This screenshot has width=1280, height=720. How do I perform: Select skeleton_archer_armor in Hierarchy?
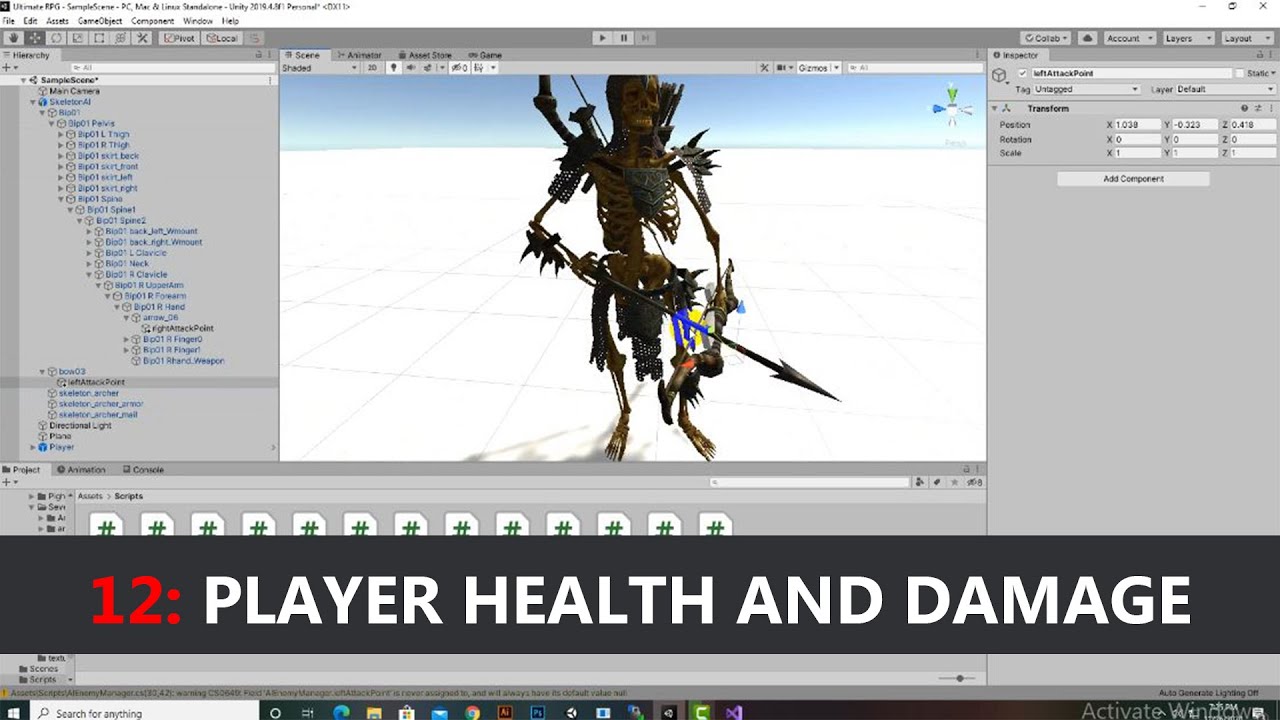pos(101,404)
